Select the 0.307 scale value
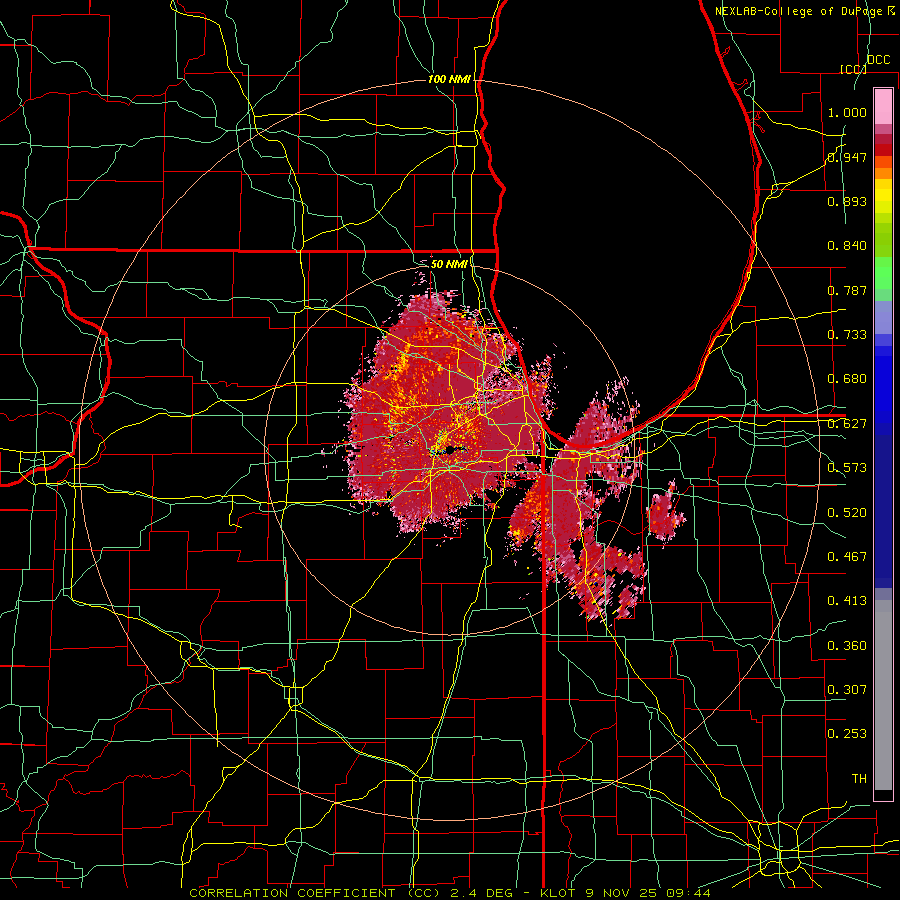 847,689
